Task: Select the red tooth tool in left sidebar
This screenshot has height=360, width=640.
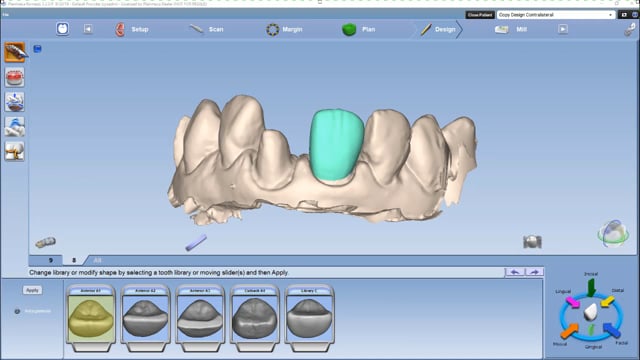Action: 15,77
